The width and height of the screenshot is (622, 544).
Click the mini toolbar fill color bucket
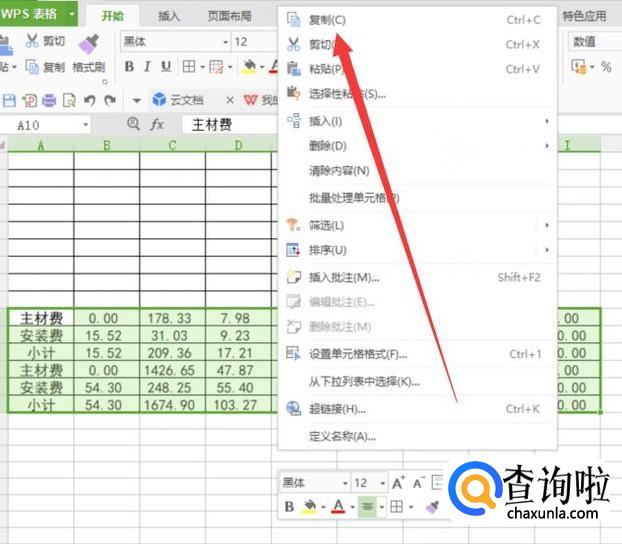pos(309,506)
